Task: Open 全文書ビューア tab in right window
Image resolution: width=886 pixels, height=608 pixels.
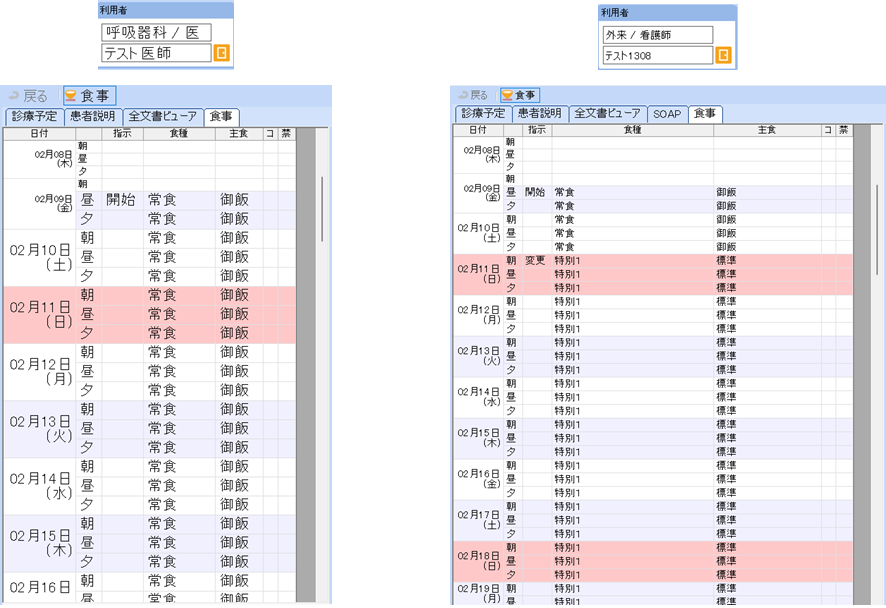Action: [607, 113]
